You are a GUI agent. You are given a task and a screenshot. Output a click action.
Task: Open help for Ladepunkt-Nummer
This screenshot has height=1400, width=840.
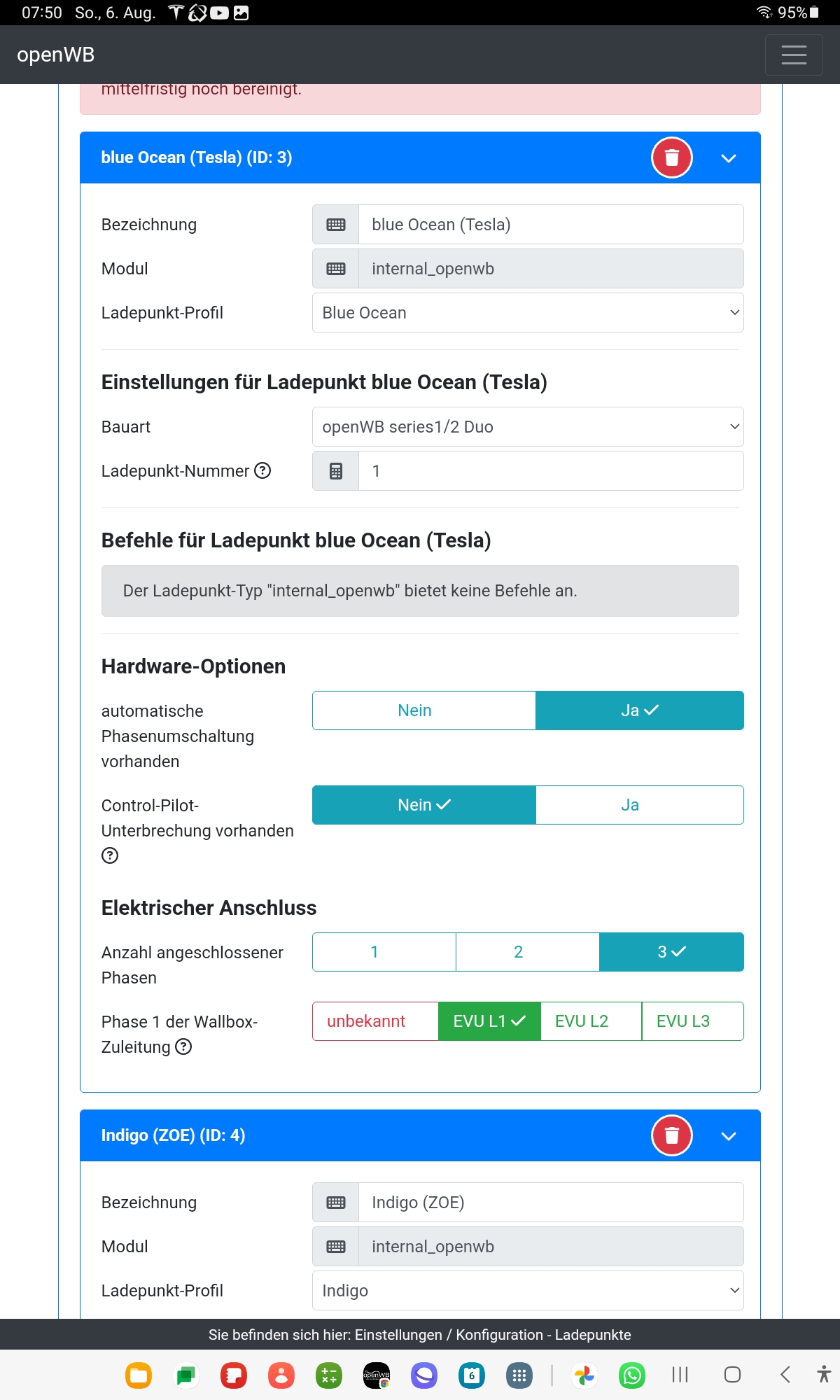click(262, 470)
